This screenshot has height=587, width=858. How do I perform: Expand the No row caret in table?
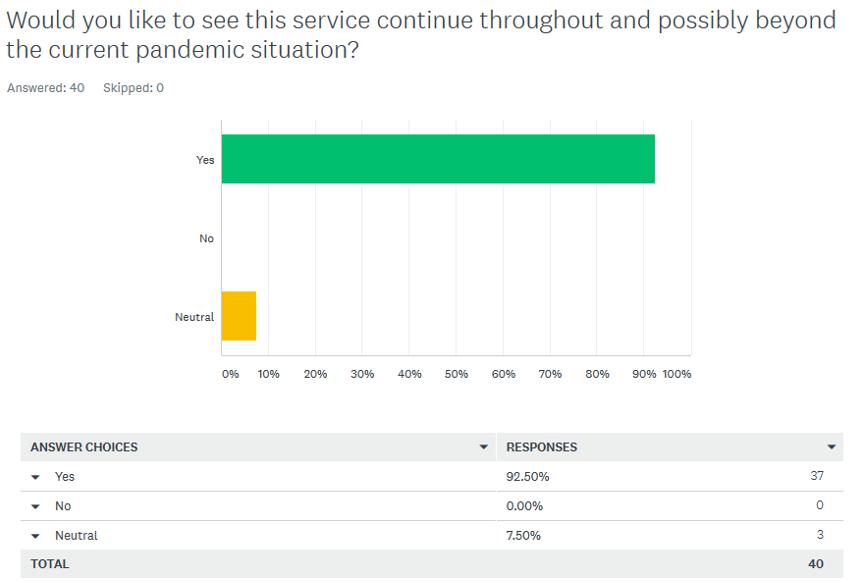click(37, 507)
